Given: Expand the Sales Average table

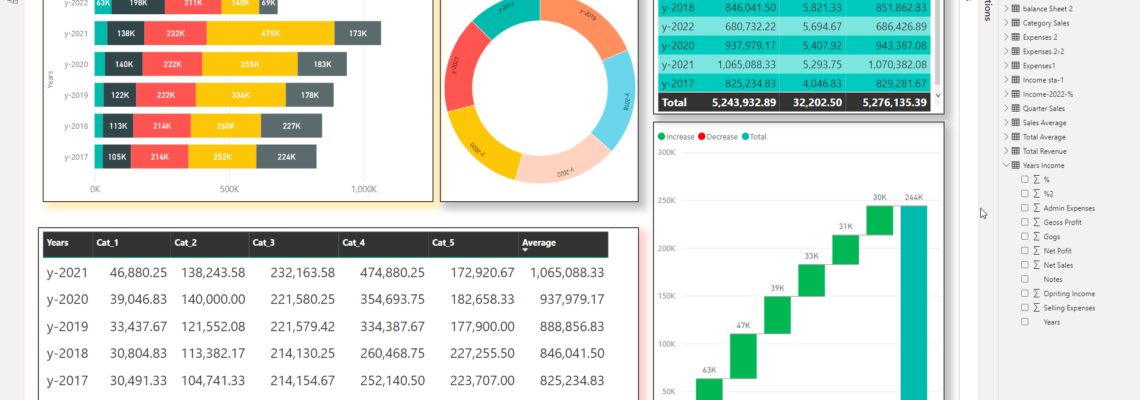Looking at the screenshot, I should tap(1007, 123).
